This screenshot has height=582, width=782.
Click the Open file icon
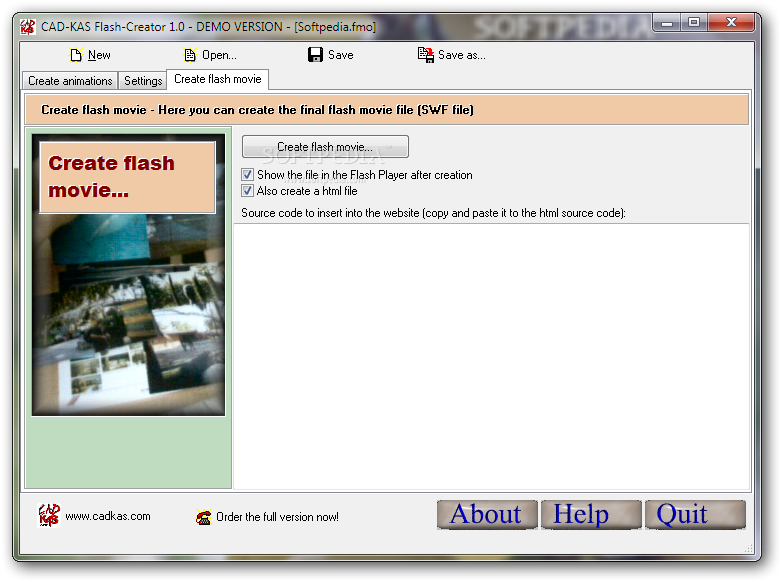point(190,55)
